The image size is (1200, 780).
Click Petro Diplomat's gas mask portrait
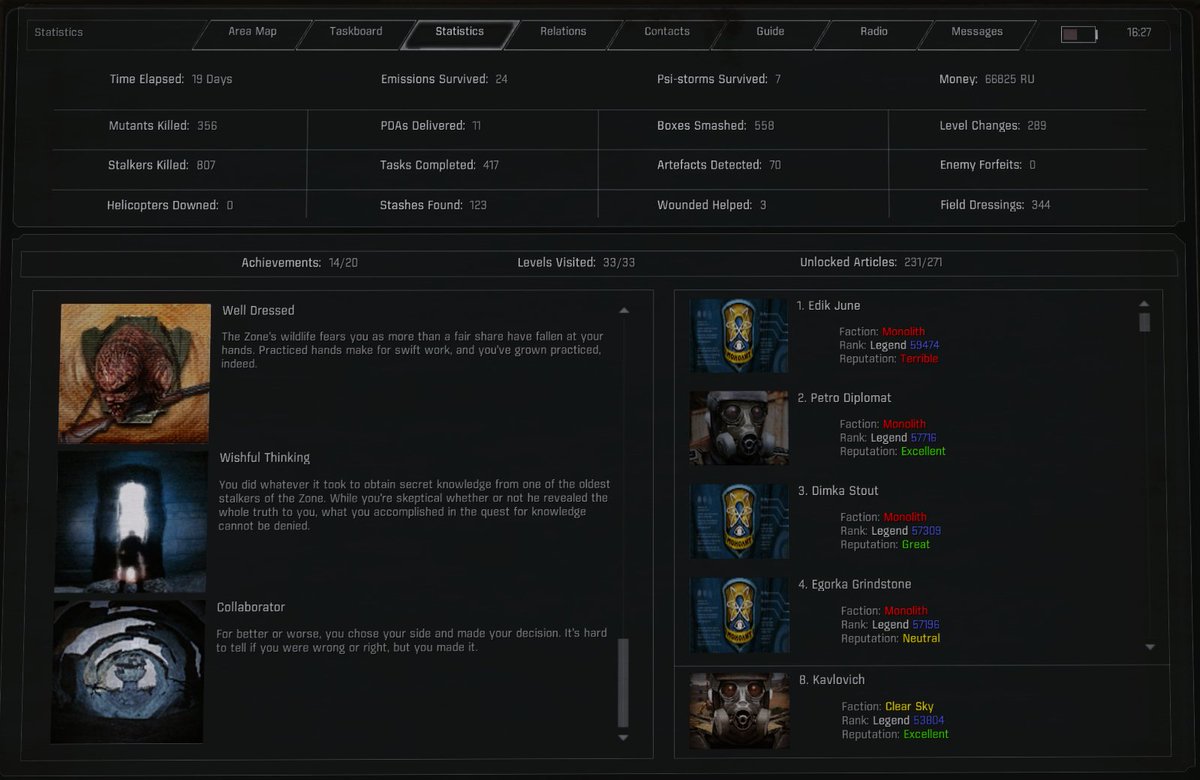pos(739,428)
